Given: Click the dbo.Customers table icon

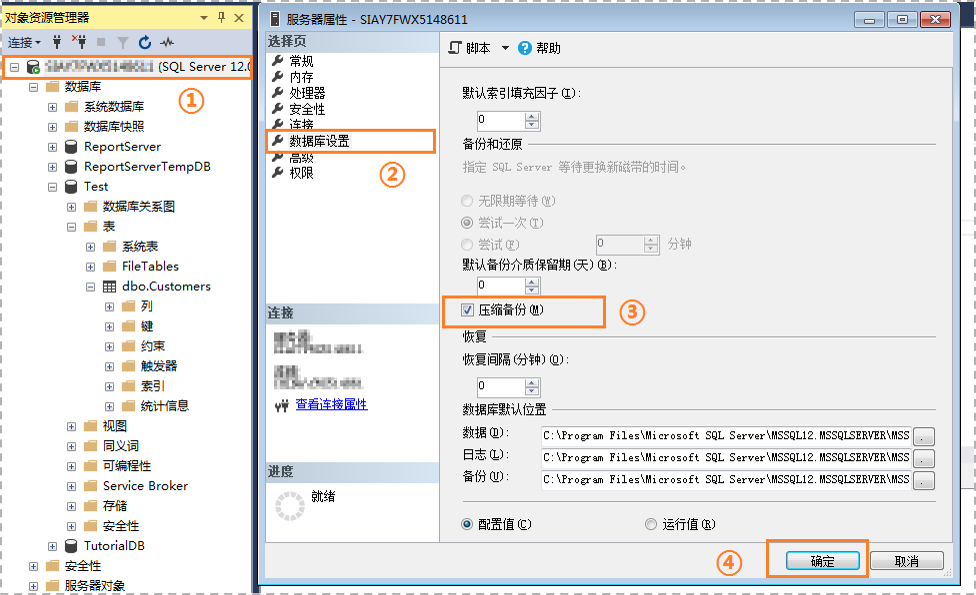Looking at the screenshot, I should point(110,286).
